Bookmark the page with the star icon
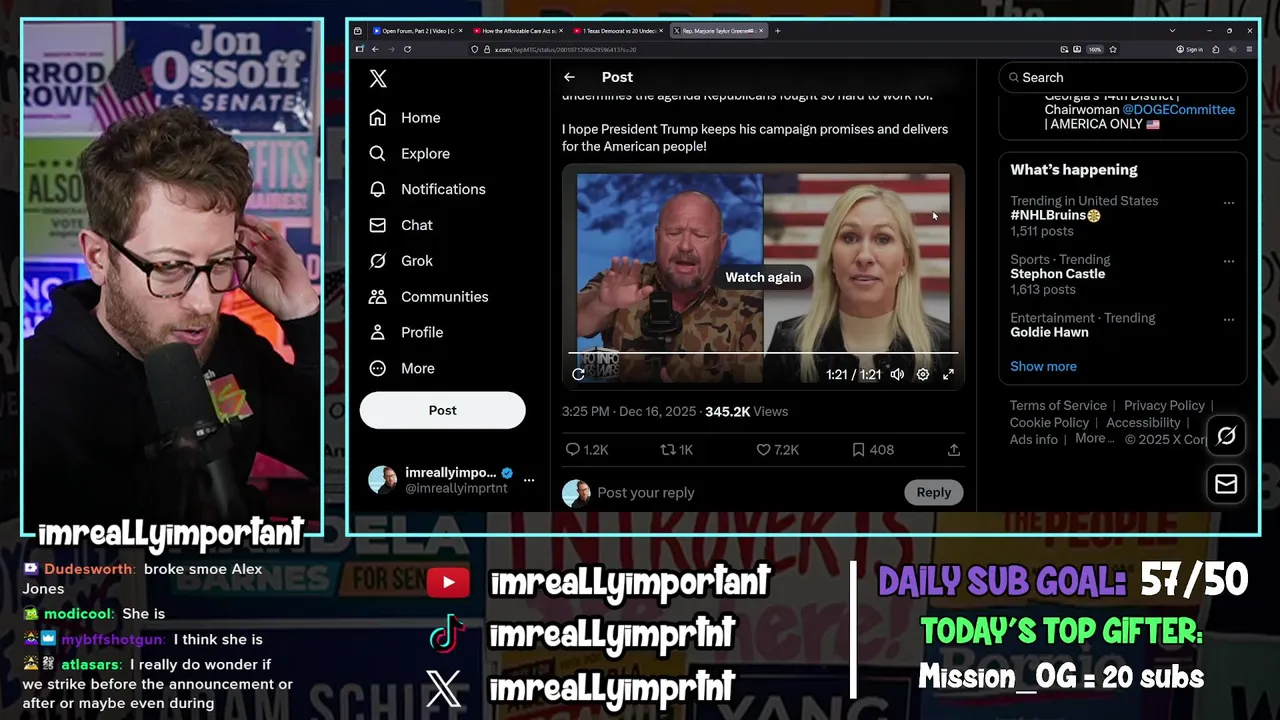The height and width of the screenshot is (720, 1280). [1113, 49]
